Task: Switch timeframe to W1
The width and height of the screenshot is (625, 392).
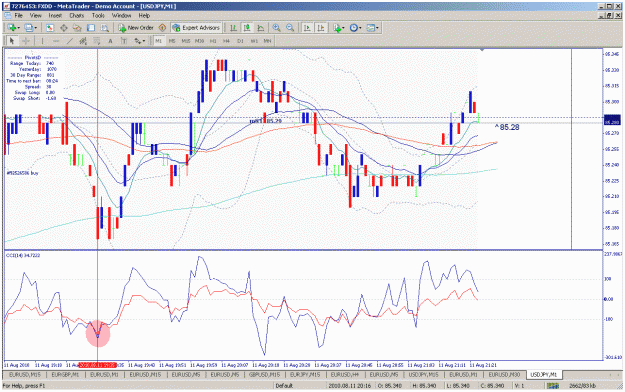Action: pyautogui.click(x=254, y=41)
